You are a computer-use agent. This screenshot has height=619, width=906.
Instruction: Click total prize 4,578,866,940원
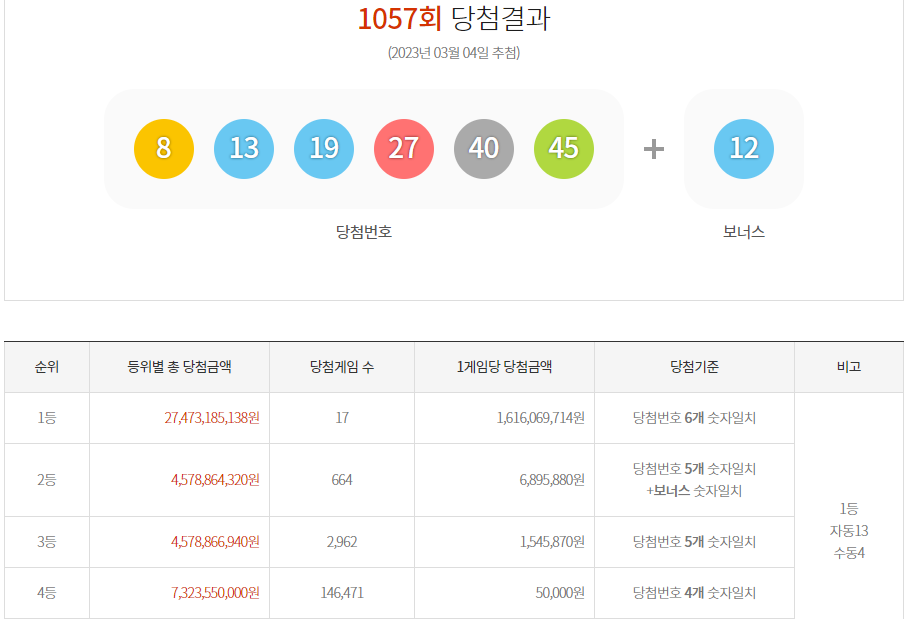216,542
